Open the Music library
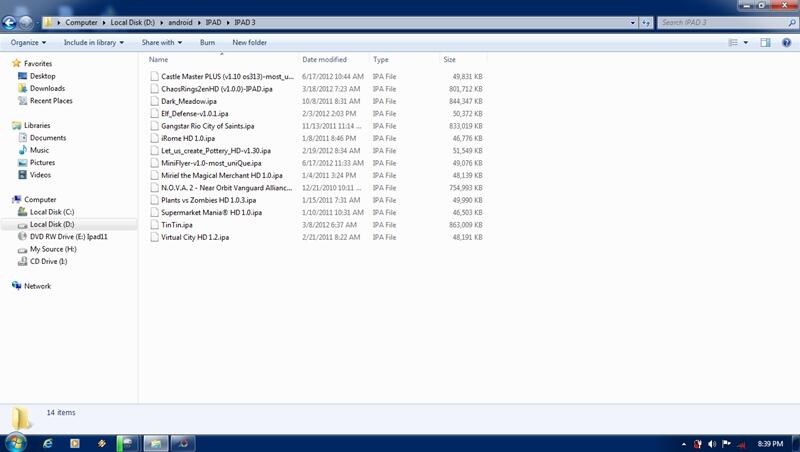 pyautogui.click(x=39, y=150)
